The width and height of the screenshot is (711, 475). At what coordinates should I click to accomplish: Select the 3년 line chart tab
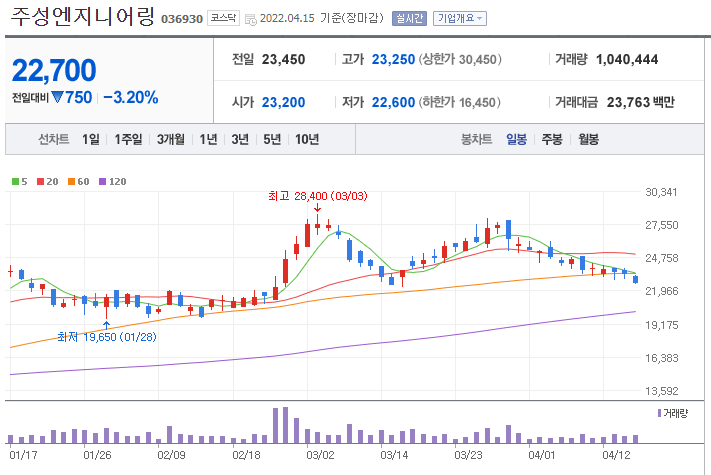pyautogui.click(x=240, y=139)
